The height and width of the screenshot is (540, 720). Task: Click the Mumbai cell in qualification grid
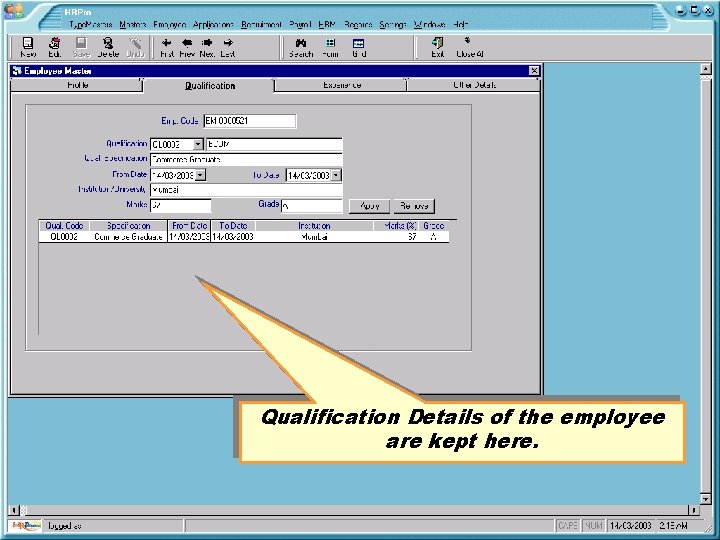pyautogui.click(x=314, y=237)
